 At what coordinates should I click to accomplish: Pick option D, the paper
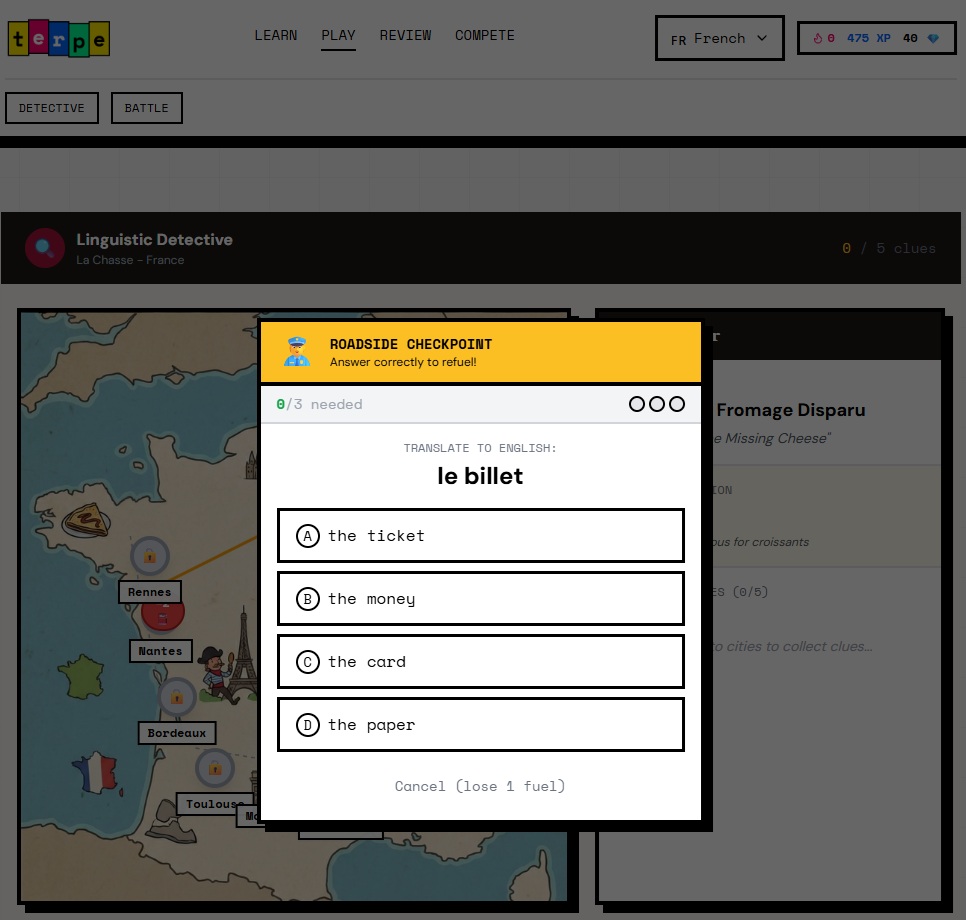pos(480,725)
